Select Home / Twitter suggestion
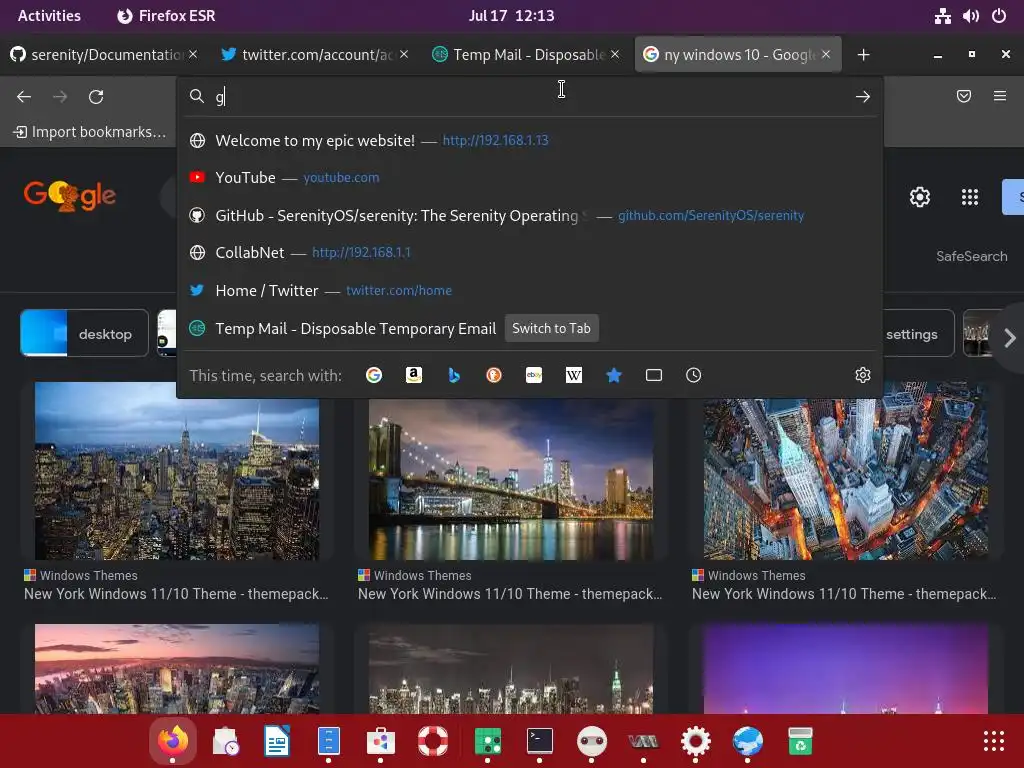The height and width of the screenshot is (768, 1024). (x=530, y=291)
